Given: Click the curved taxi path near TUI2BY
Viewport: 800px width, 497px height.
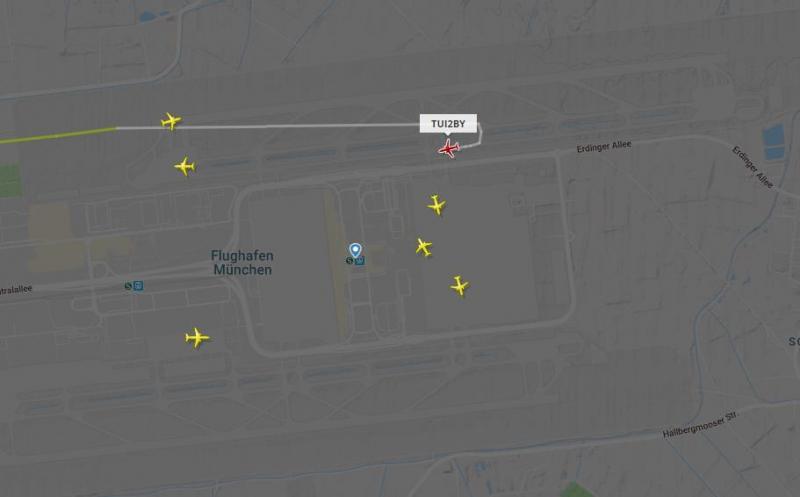Looking at the screenshot, I should 474,139.
